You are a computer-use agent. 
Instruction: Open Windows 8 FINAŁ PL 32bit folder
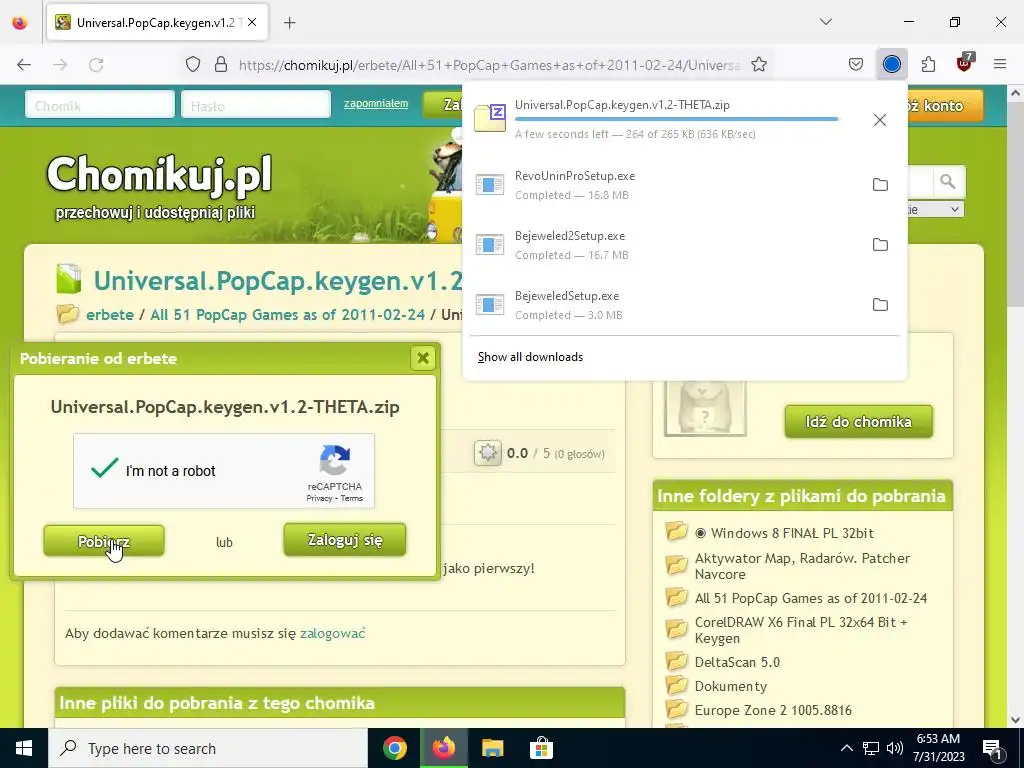click(792, 533)
